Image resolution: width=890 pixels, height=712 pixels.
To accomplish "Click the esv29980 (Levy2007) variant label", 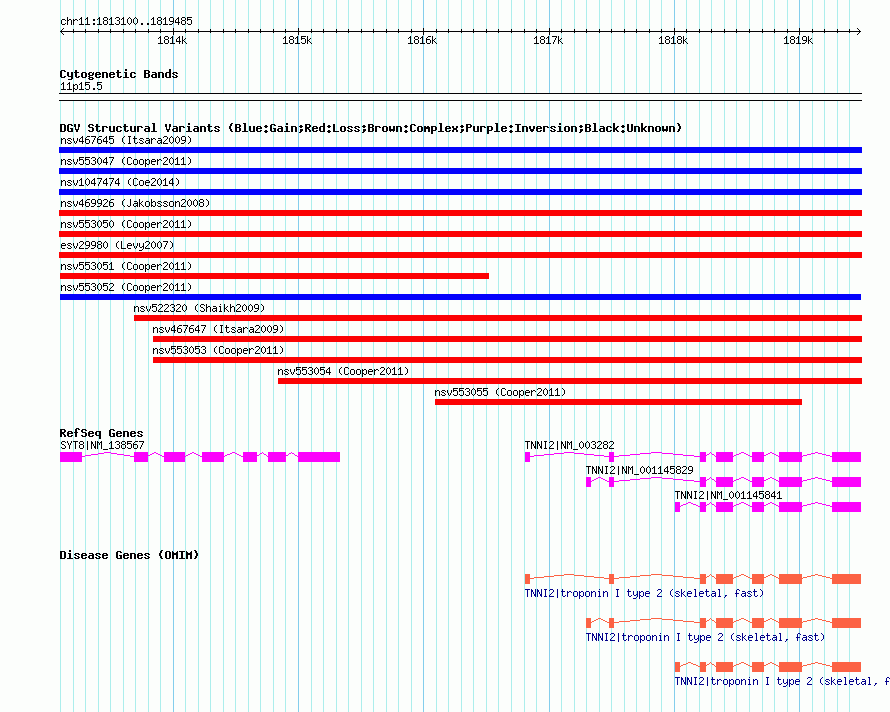I will coord(117,245).
